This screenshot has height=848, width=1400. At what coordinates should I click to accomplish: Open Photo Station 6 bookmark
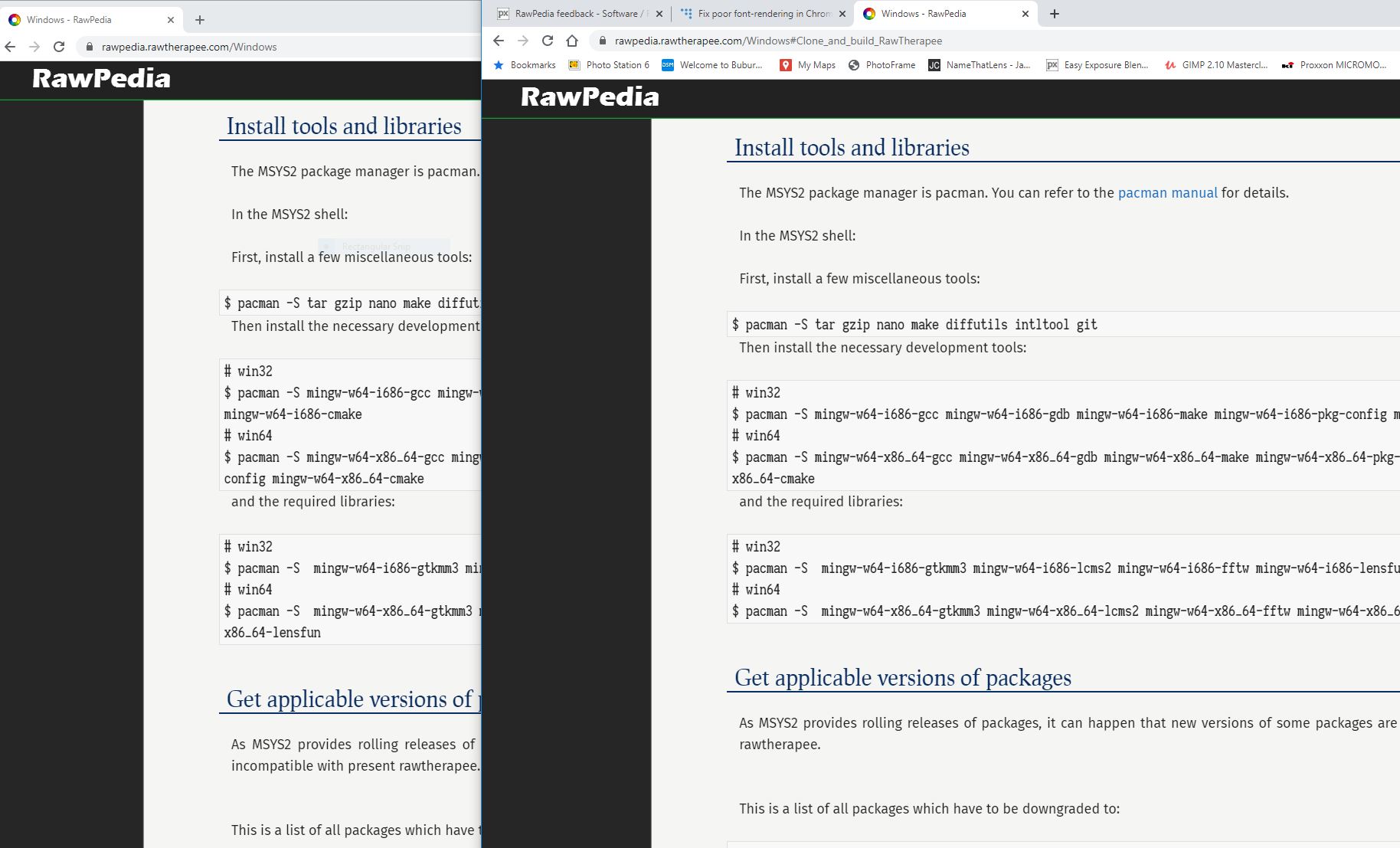pyautogui.click(x=609, y=65)
